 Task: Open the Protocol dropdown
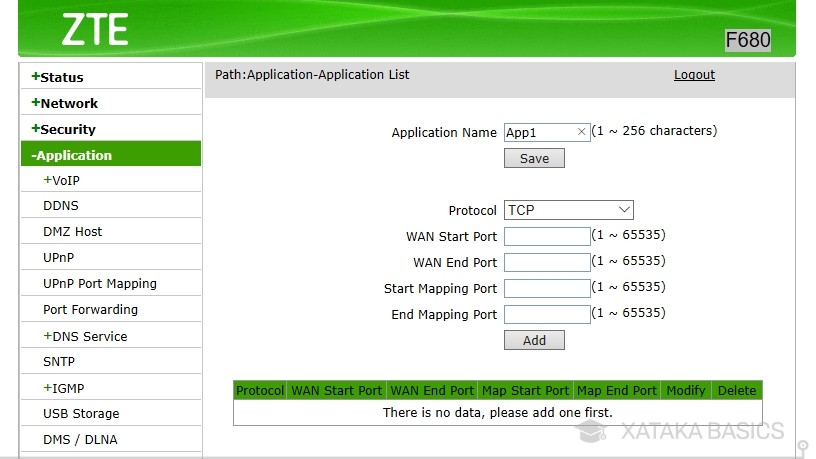pos(568,210)
